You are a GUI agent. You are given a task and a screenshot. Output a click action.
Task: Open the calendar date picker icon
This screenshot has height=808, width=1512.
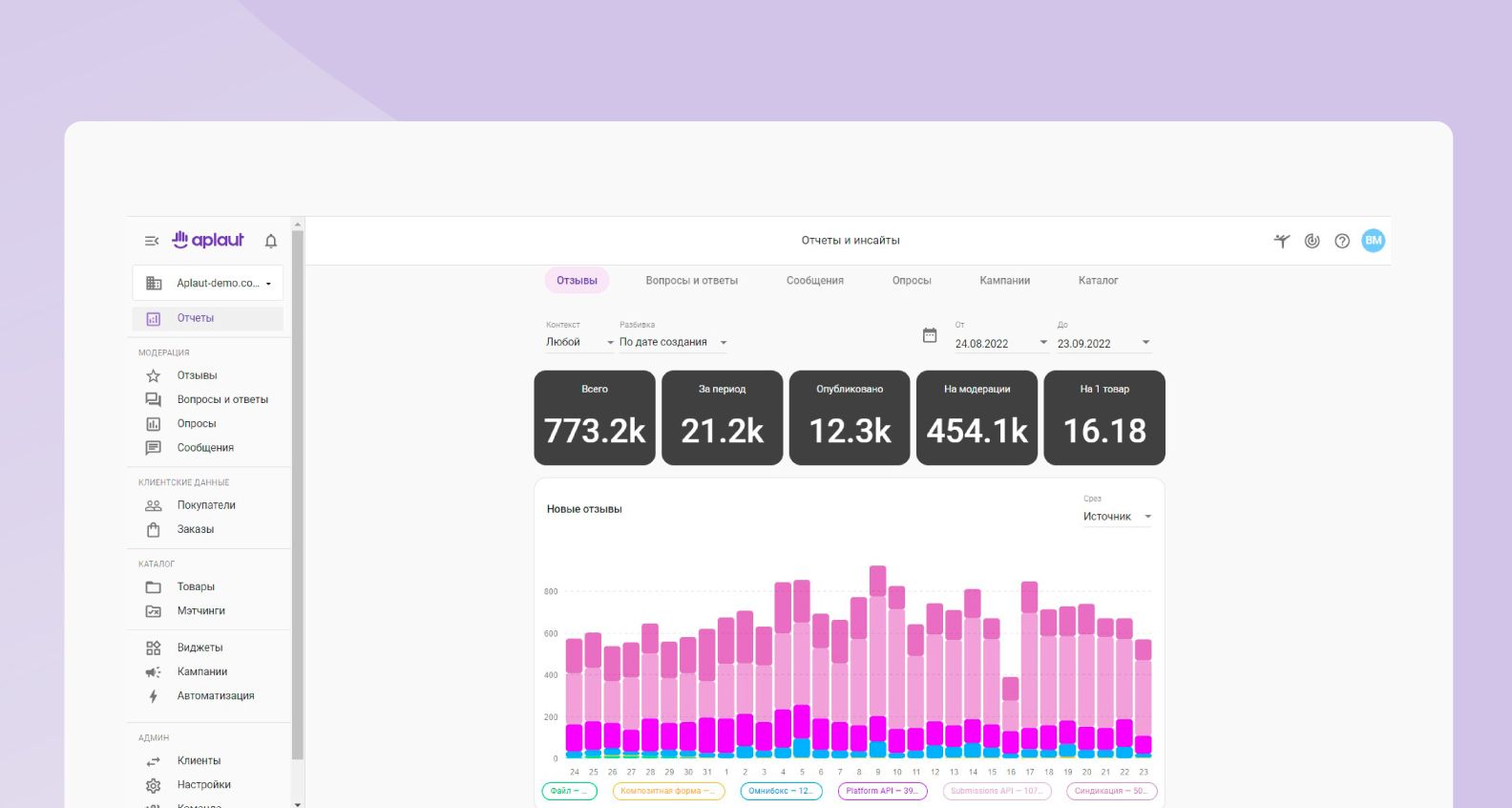930,335
